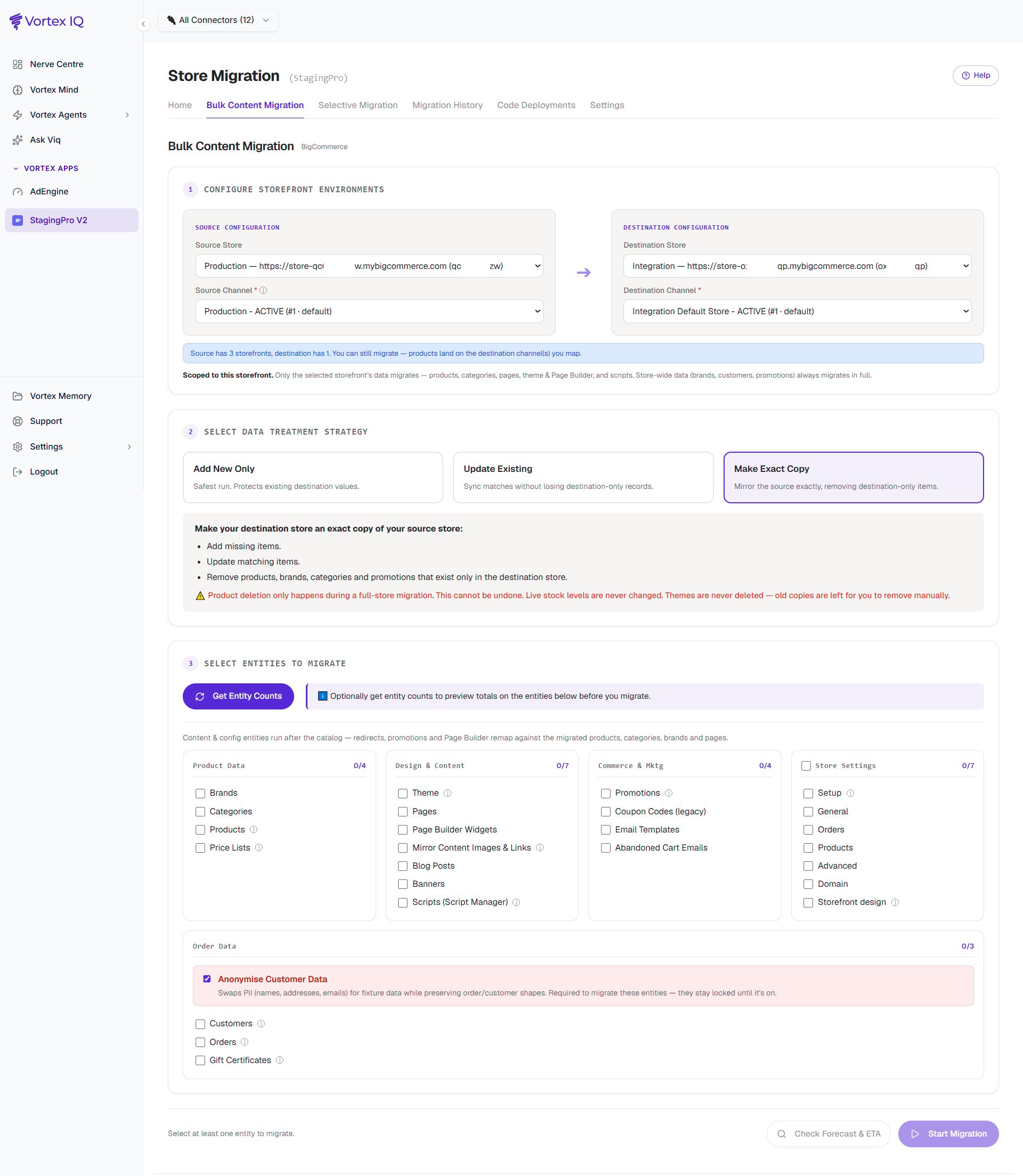Open the Destination Store dropdown

pos(798,266)
